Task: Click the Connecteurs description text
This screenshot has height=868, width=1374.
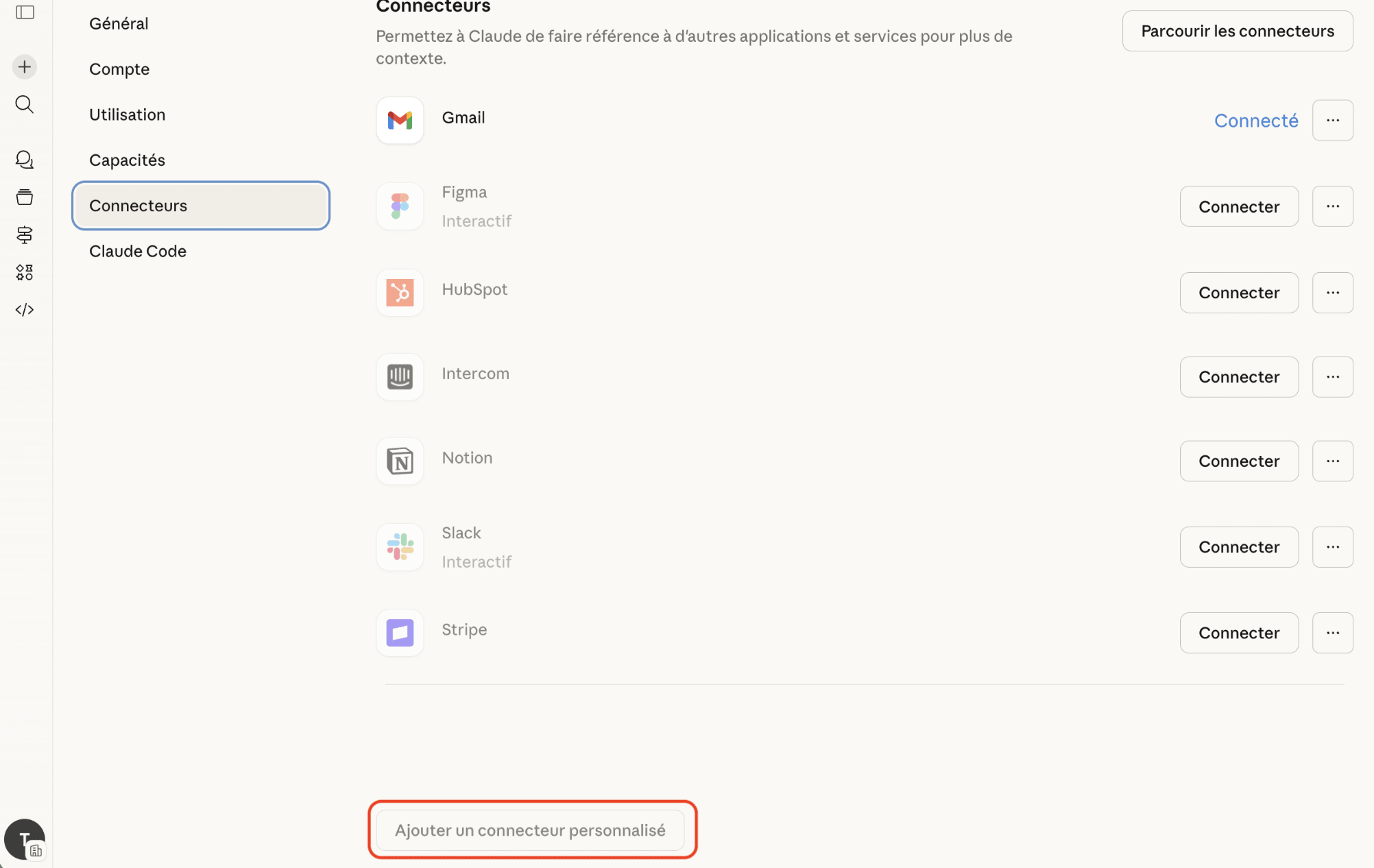Action: coord(694,47)
